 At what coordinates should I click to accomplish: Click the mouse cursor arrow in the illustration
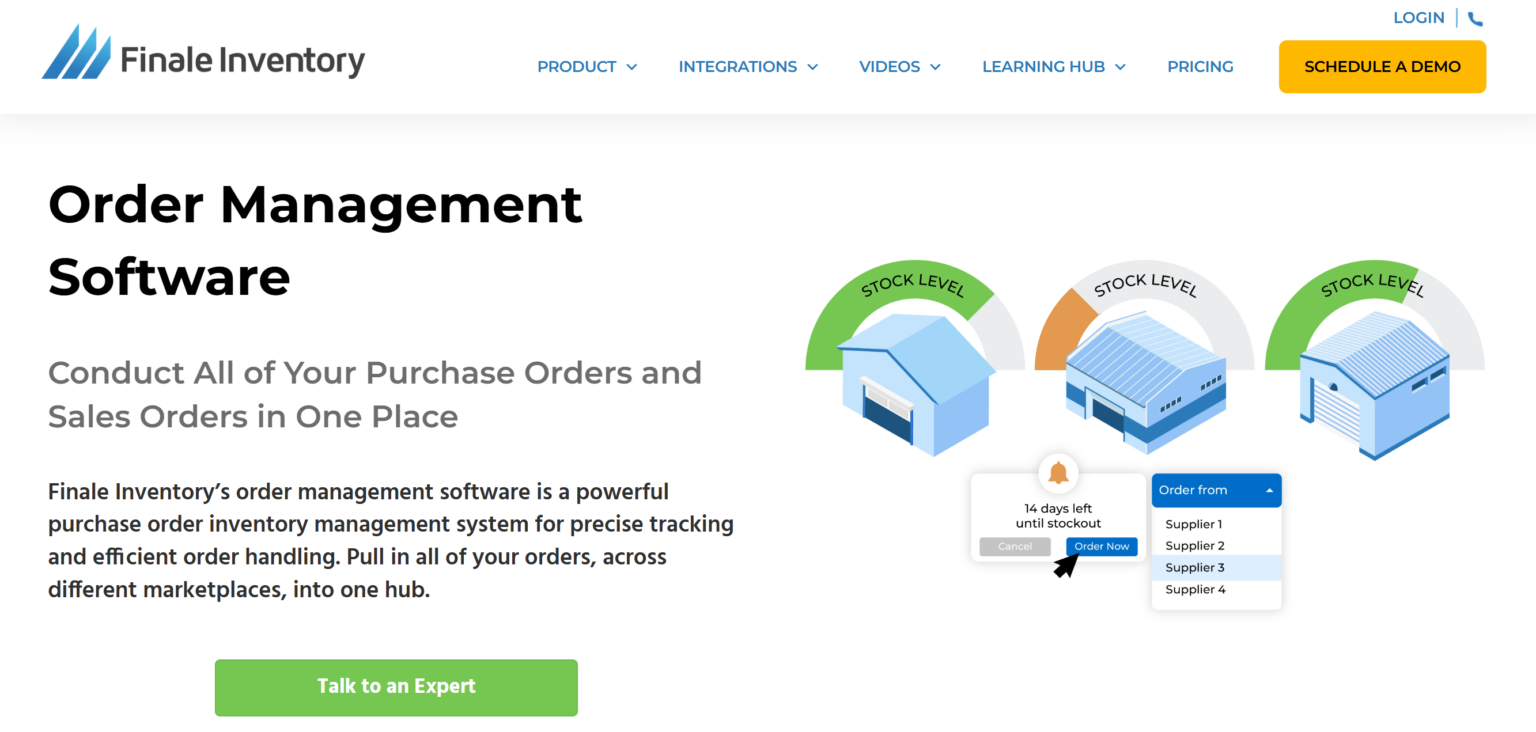coord(1066,565)
